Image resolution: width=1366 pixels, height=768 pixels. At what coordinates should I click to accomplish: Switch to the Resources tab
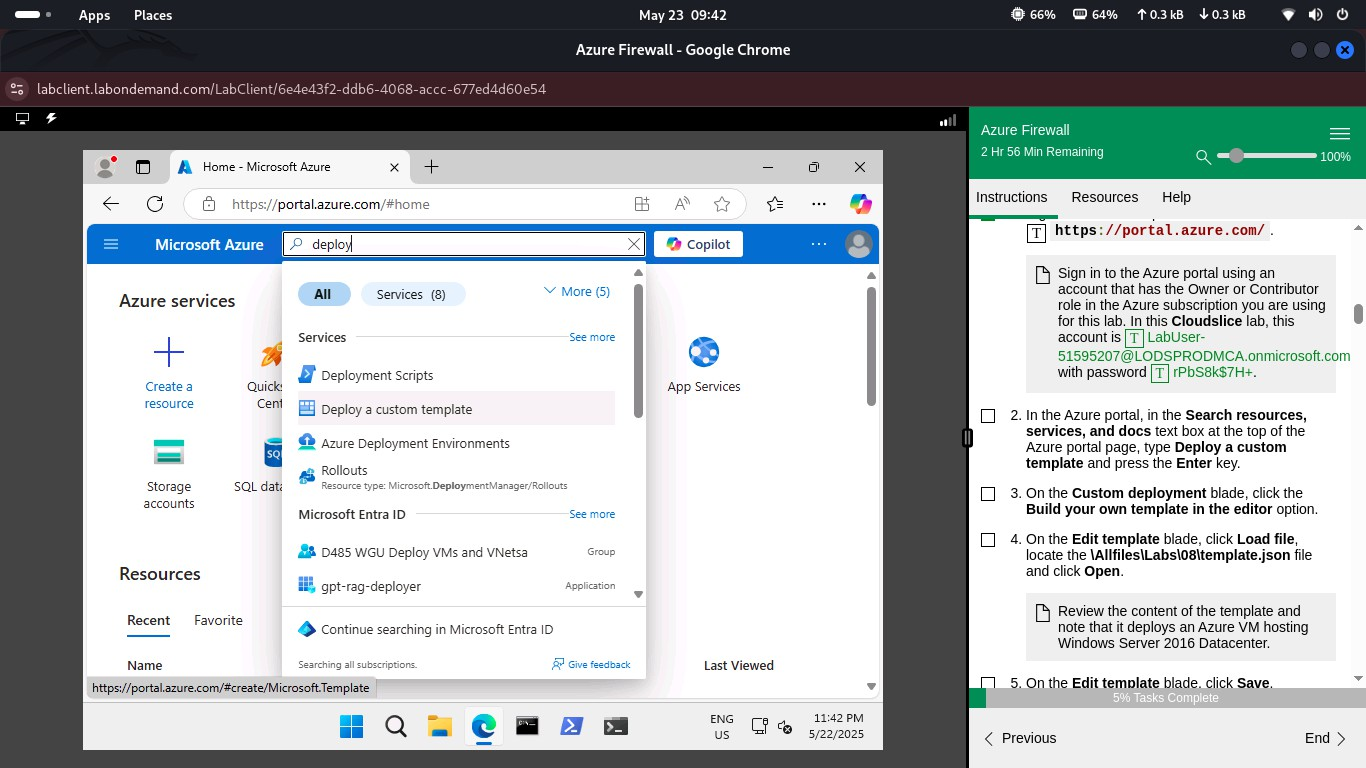[1104, 197]
